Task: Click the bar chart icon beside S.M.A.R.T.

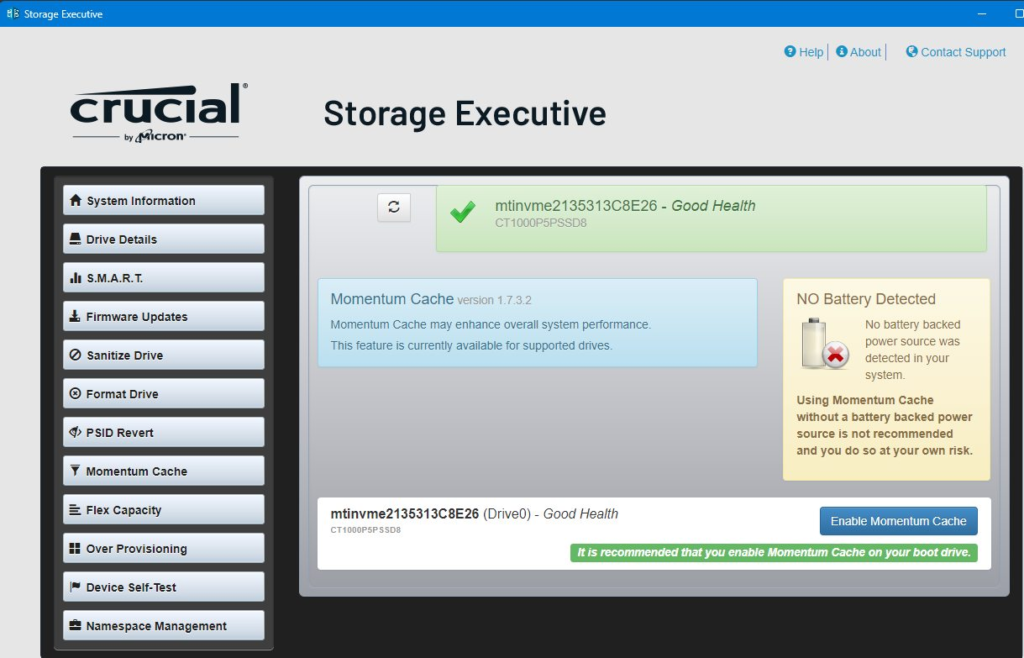Action: coord(76,277)
